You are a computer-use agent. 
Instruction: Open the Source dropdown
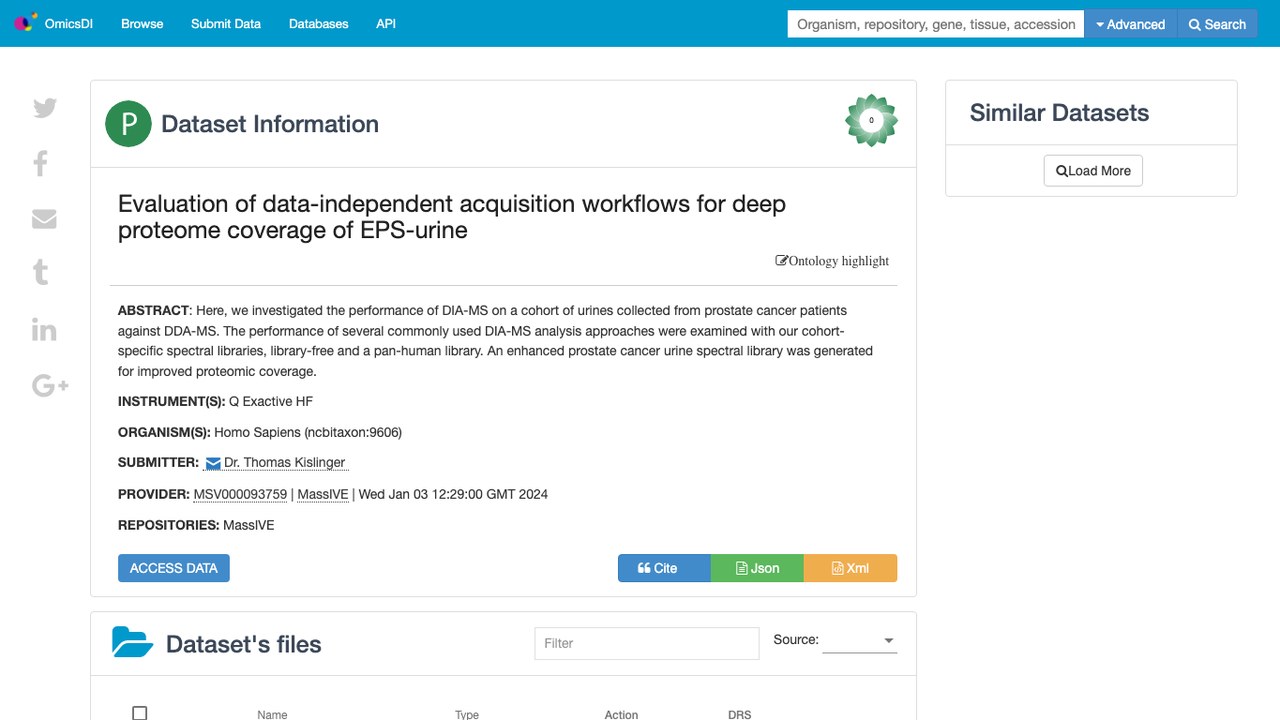[x=860, y=640]
